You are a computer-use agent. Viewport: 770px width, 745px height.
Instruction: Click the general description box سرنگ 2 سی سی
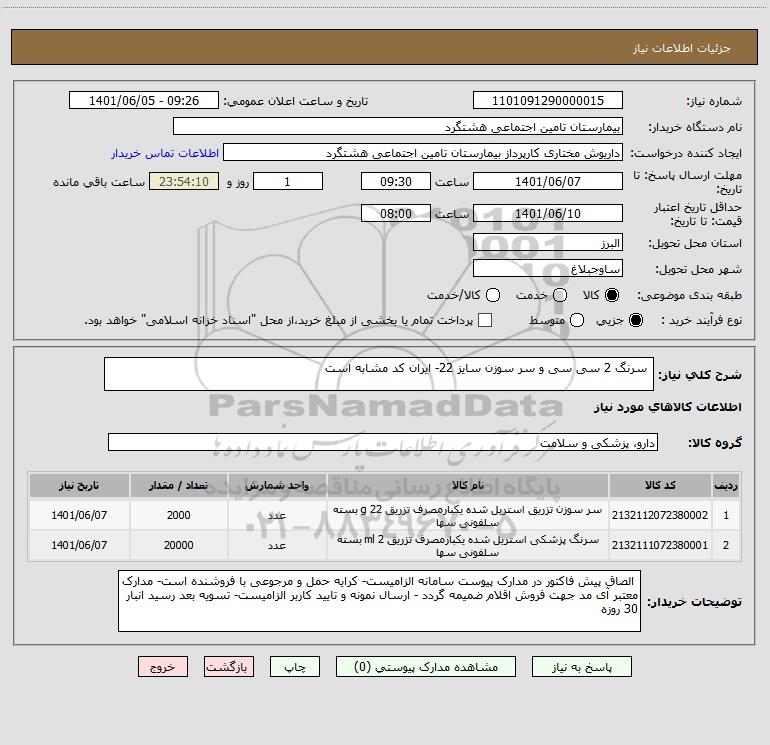[x=379, y=374]
